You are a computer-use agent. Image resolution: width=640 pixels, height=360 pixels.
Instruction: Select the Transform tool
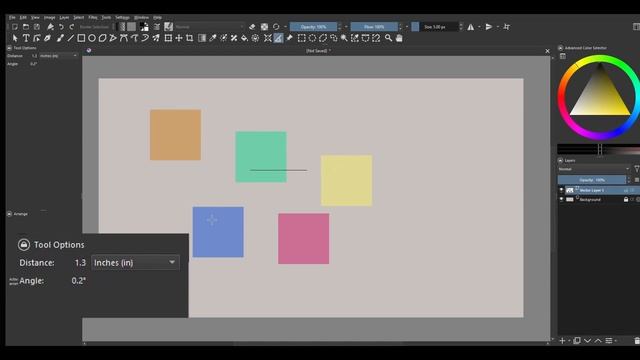(x=168, y=38)
